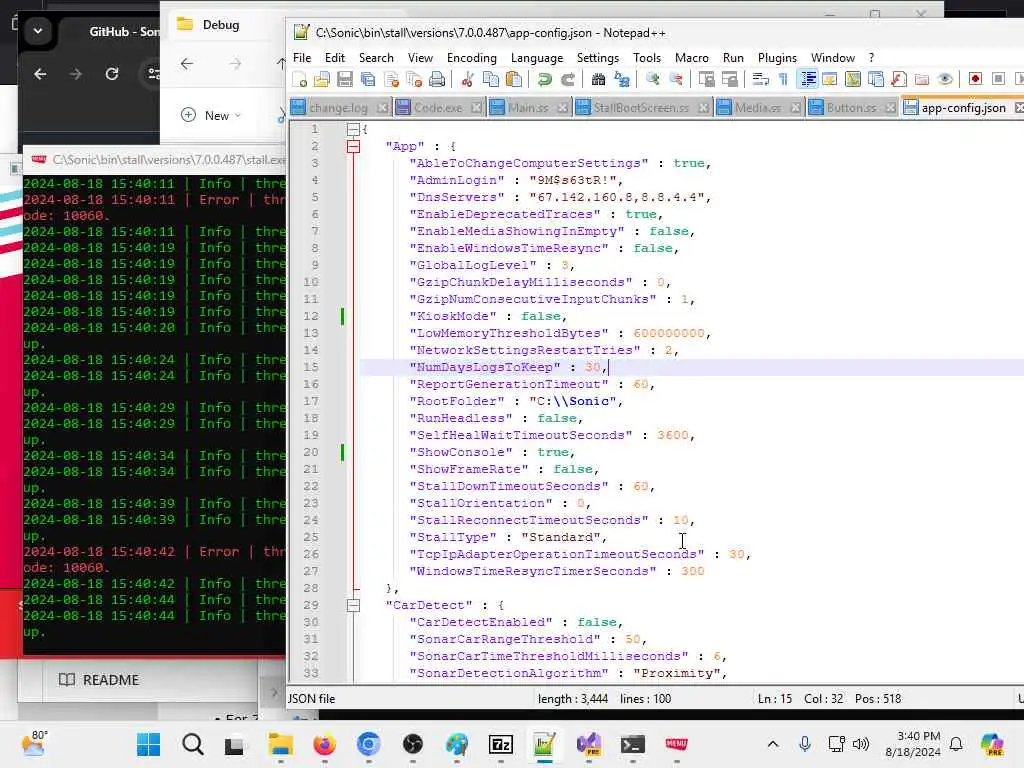Switch to change.log tab
The width and height of the screenshot is (1024, 768).
pos(338,108)
